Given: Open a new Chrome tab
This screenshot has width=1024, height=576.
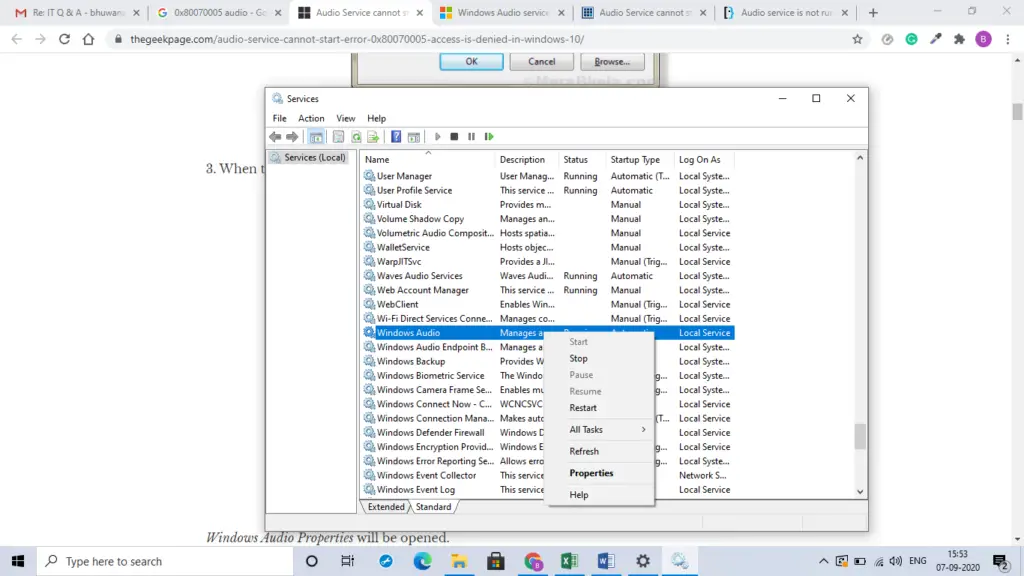Looking at the screenshot, I should pos(873,12).
